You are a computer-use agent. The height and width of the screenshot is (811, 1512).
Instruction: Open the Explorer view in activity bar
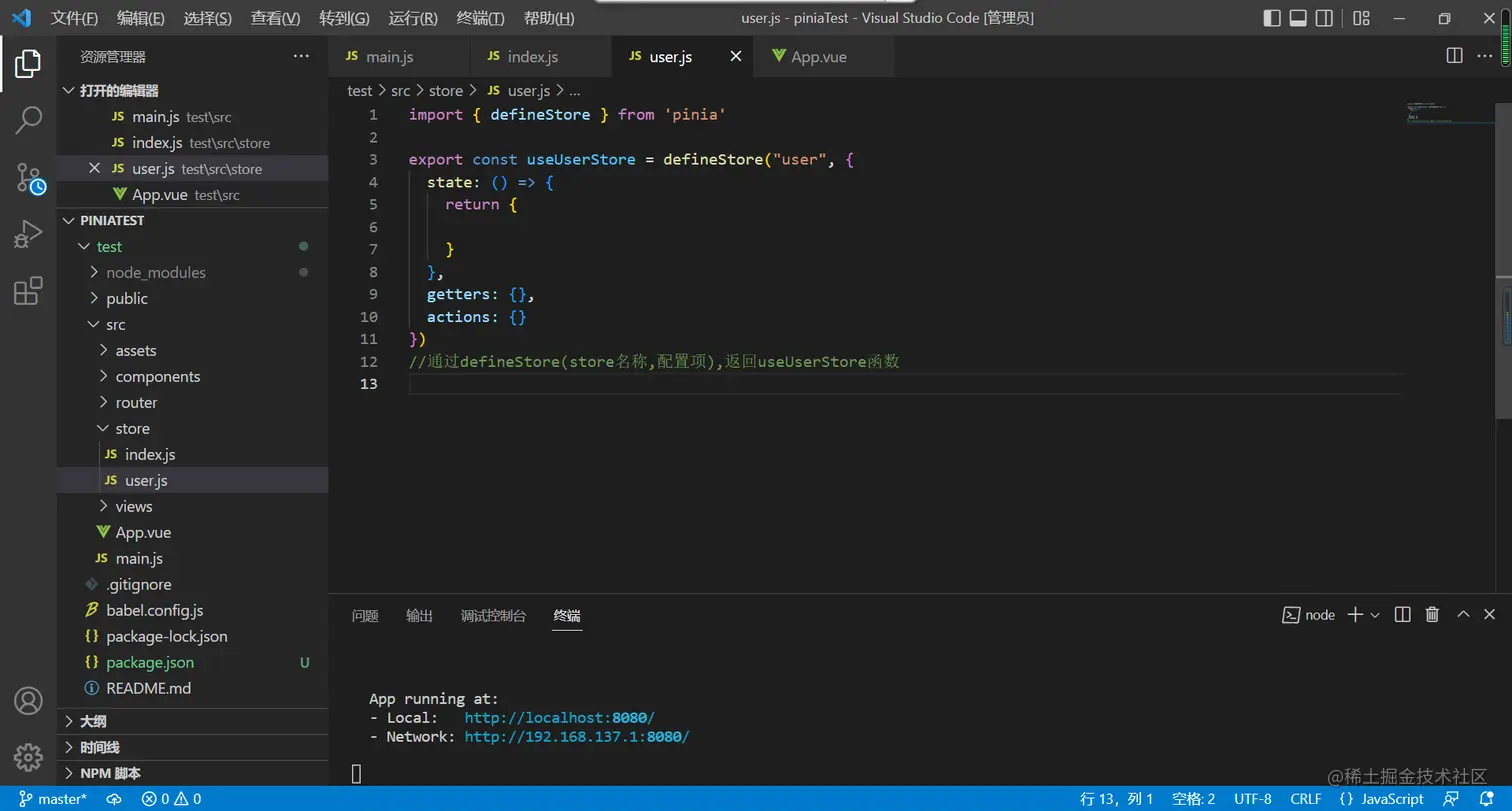(x=28, y=65)
